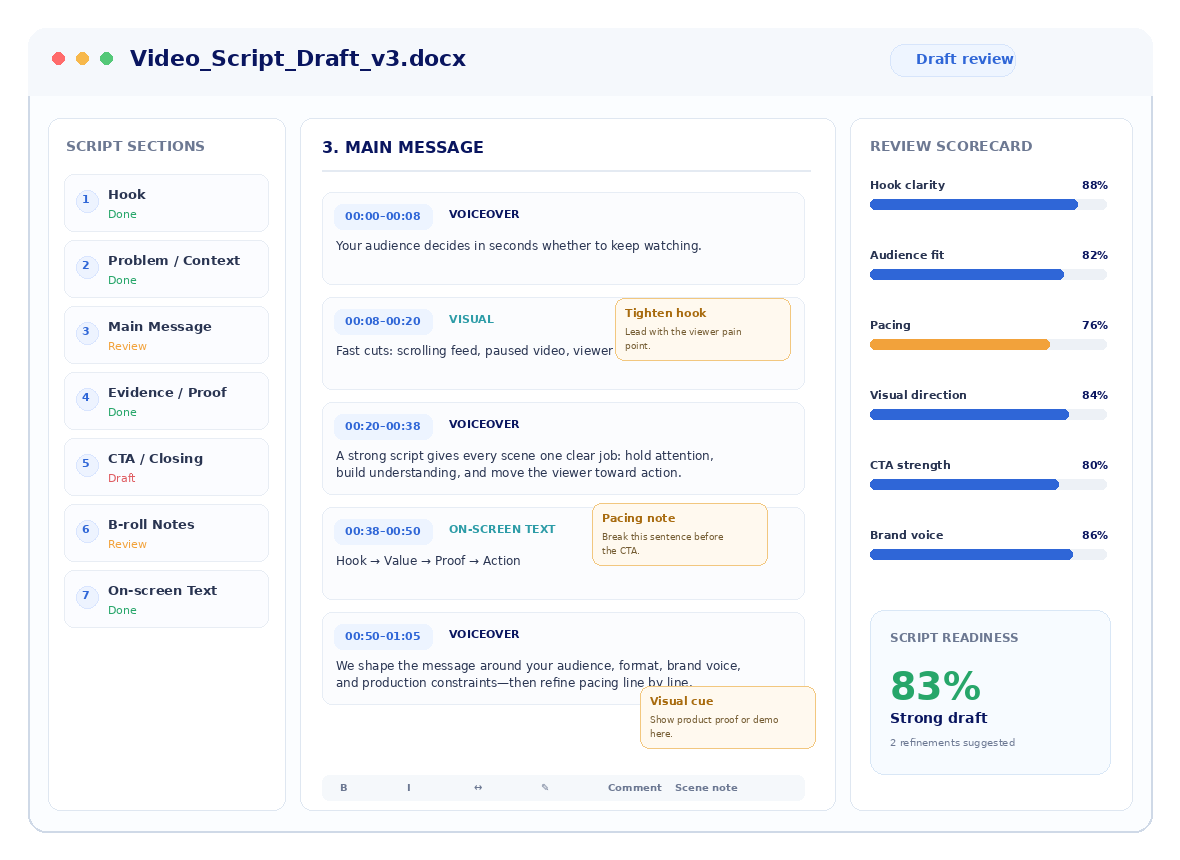Screen dimensions: 1180x860
Task: Click the number 5 badge for CTA / Closing
Action: coord(87,464)
